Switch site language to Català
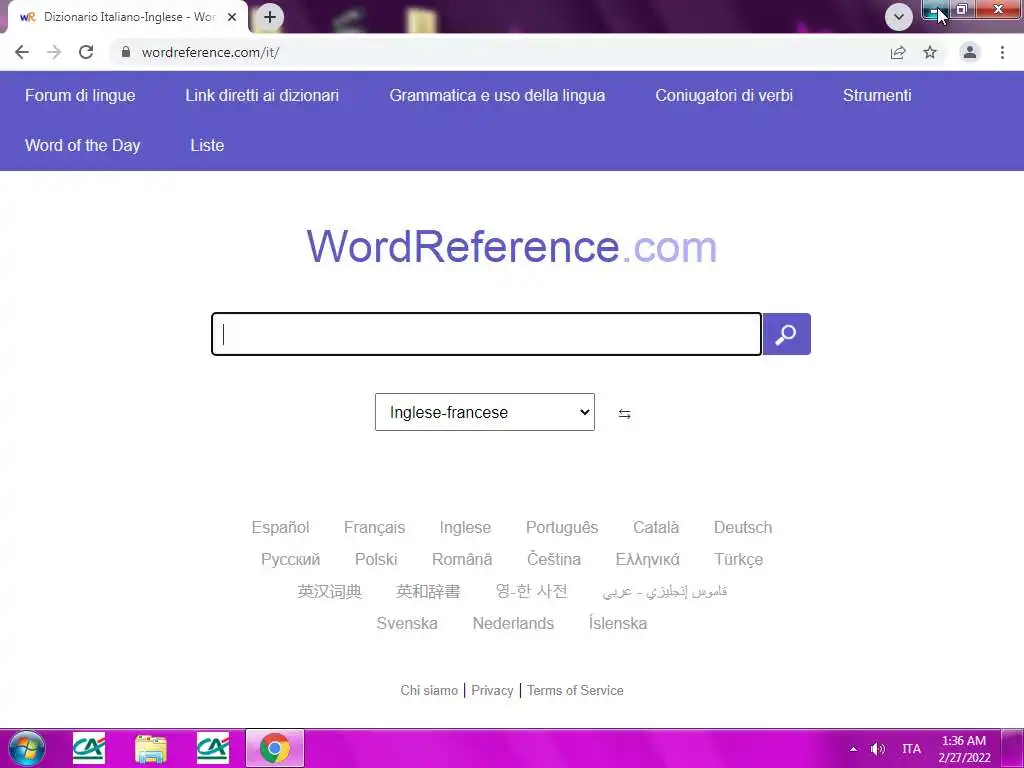This screenshot has width=1024, height=768. click(656, 527)
